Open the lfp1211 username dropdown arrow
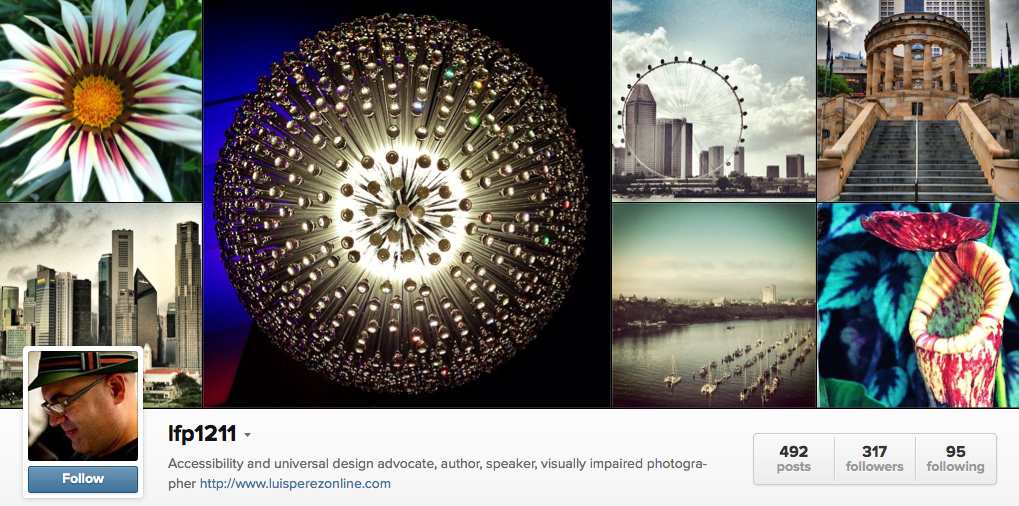 pos(248,435)
